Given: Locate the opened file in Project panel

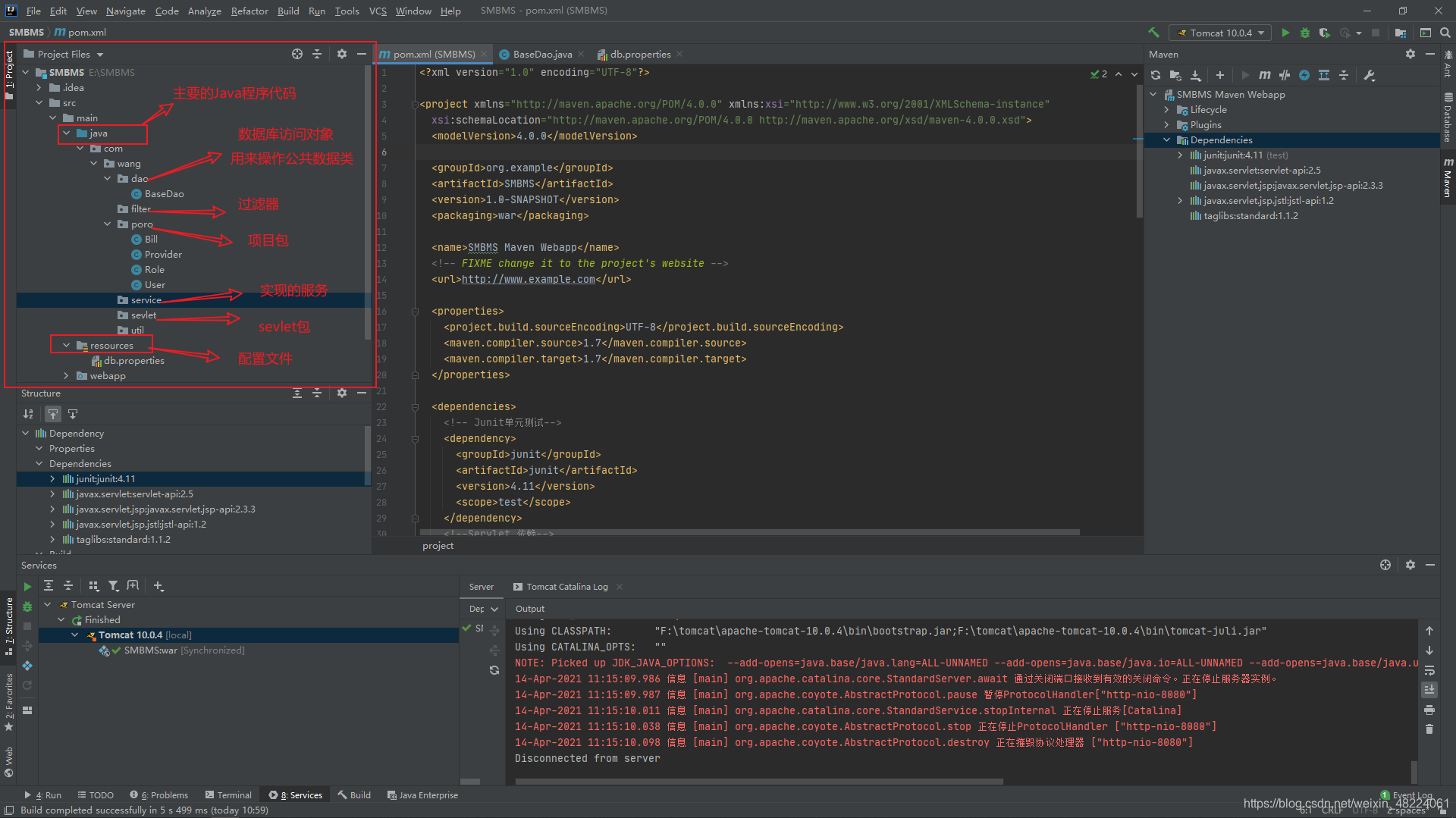Looking at the screenshot, I should point(297,54).
